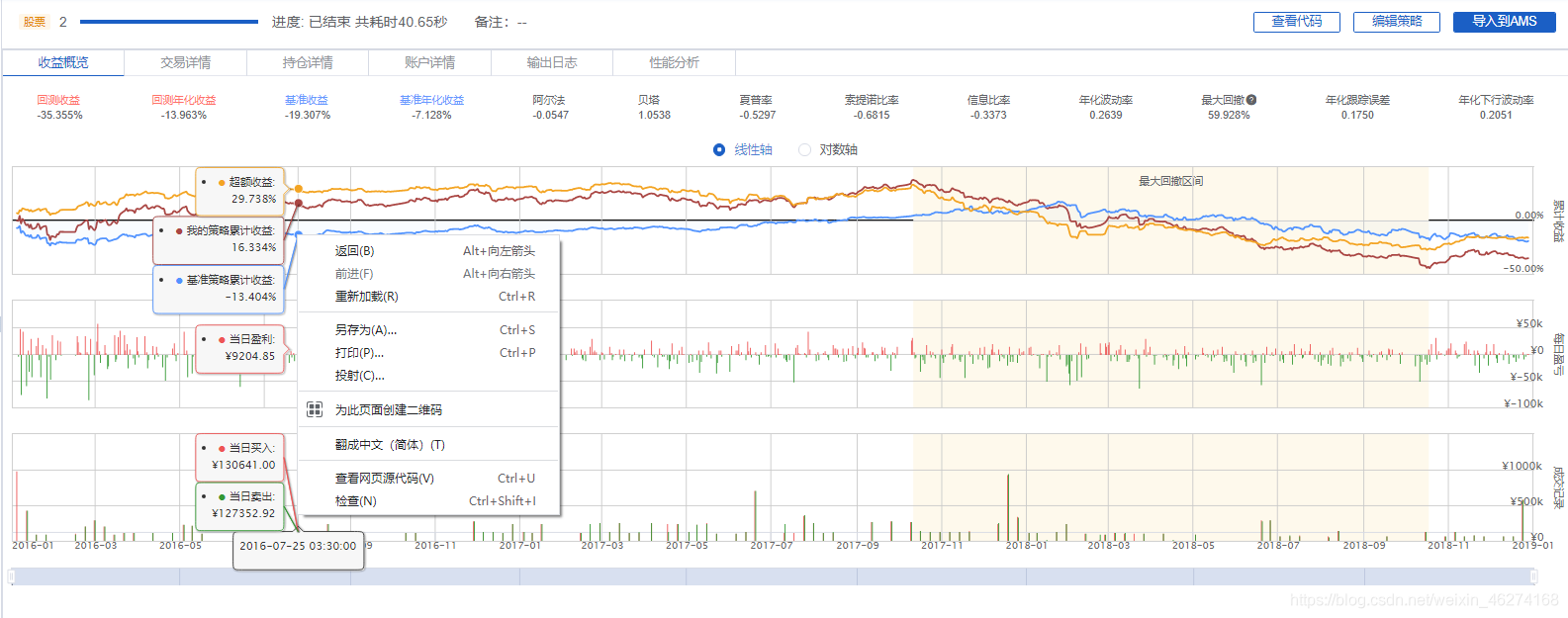Open the 收益概览 tab
1568x618 pixels.
point(63,62)
